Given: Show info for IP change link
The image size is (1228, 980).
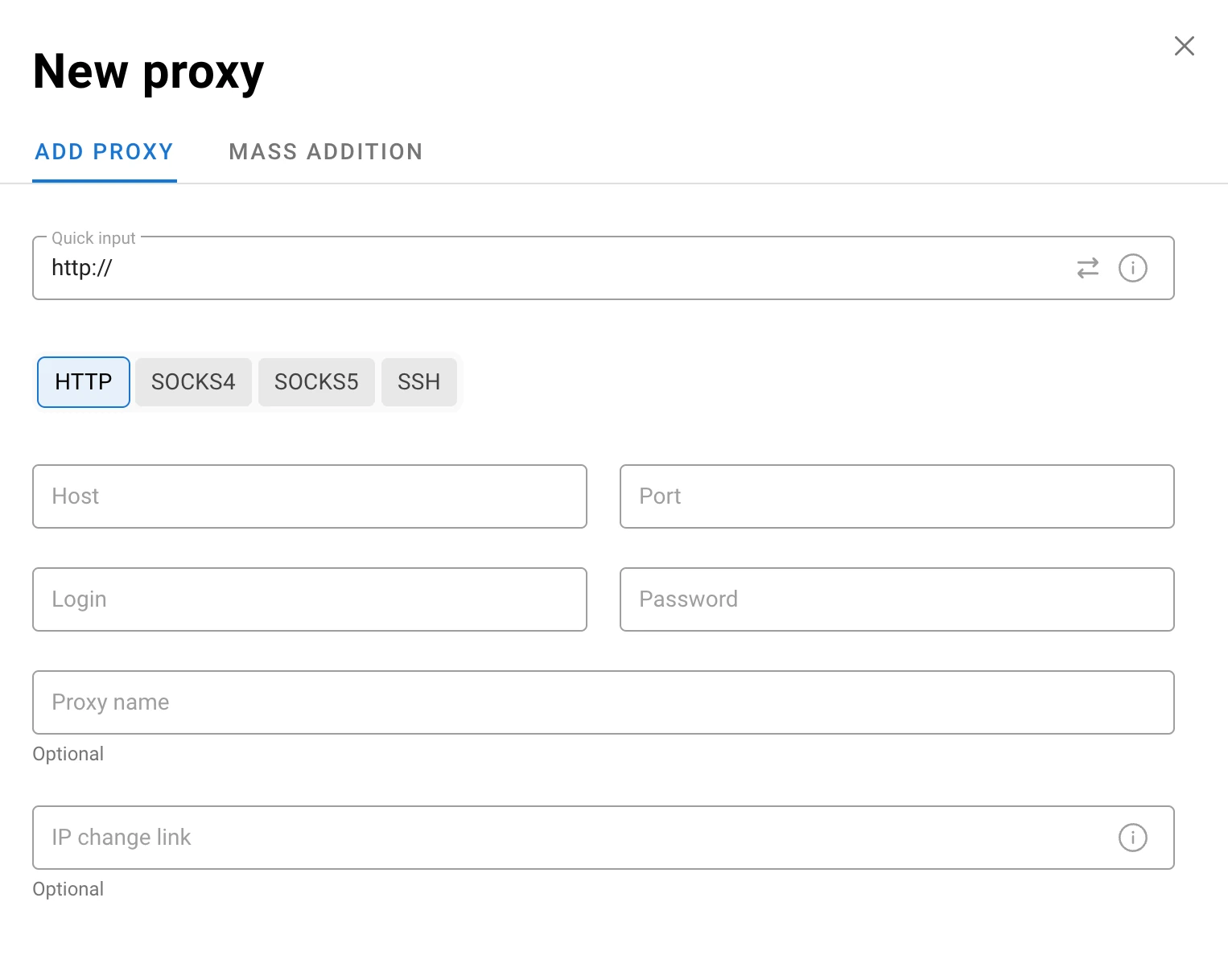Looking at the screenshot, I should click(1133, 838).
